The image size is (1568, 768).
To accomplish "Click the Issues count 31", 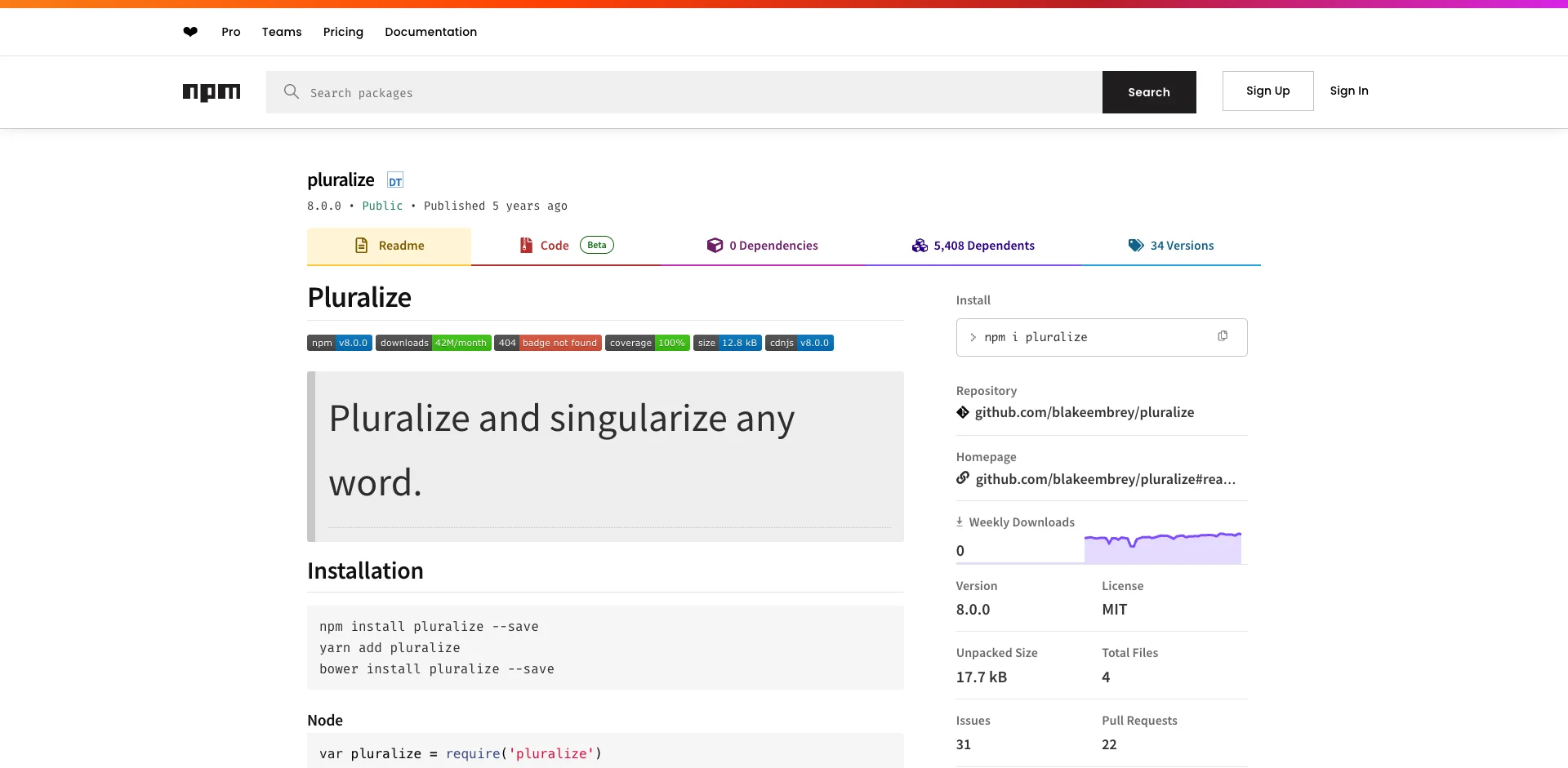I will (x=964, y=744).
